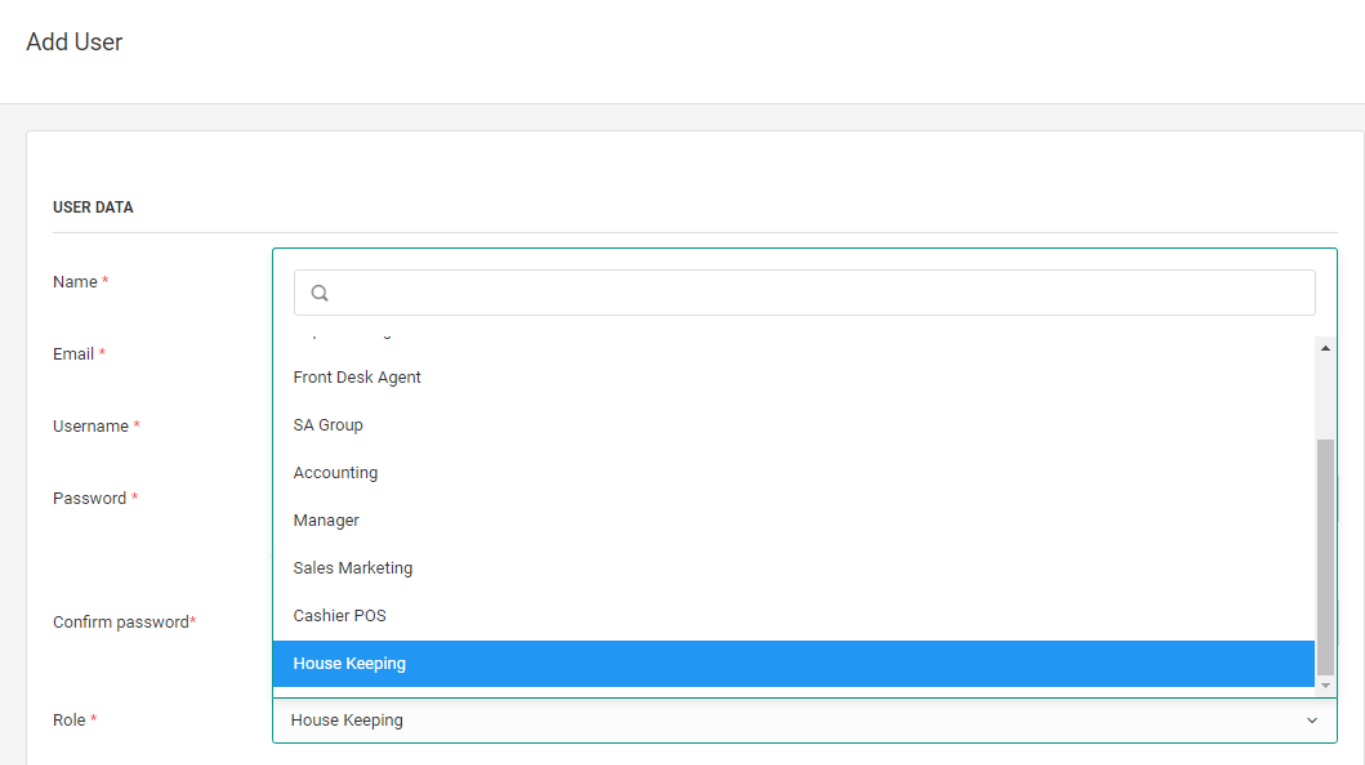The image size is (1365, 765).
Task: Select Manager from the dropdown
Action: 793,520
